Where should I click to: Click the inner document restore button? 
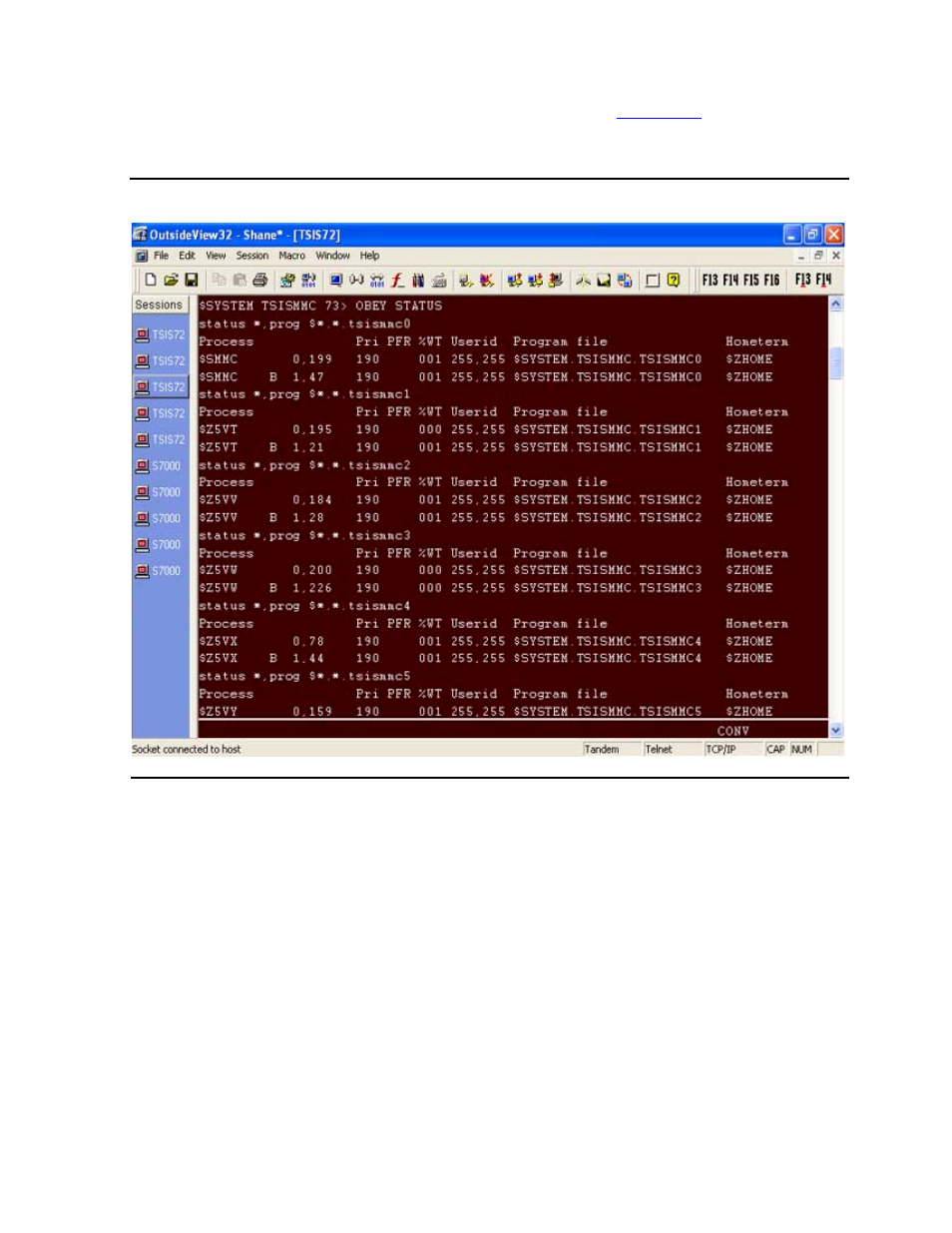click(x=818, y=257)
